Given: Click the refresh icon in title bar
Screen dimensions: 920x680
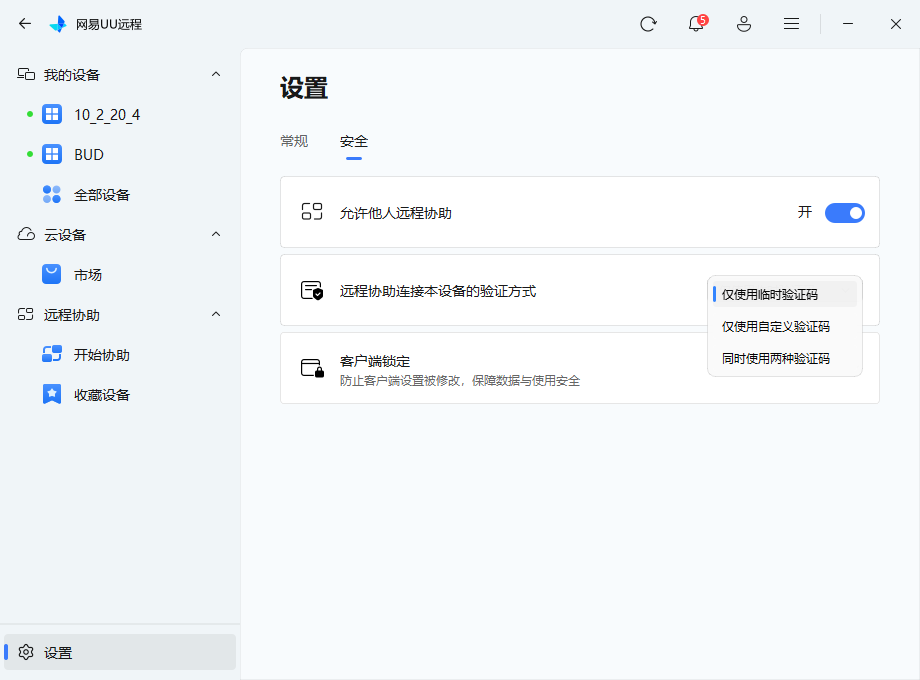Looking at the screenshot, I should (648, 24).
